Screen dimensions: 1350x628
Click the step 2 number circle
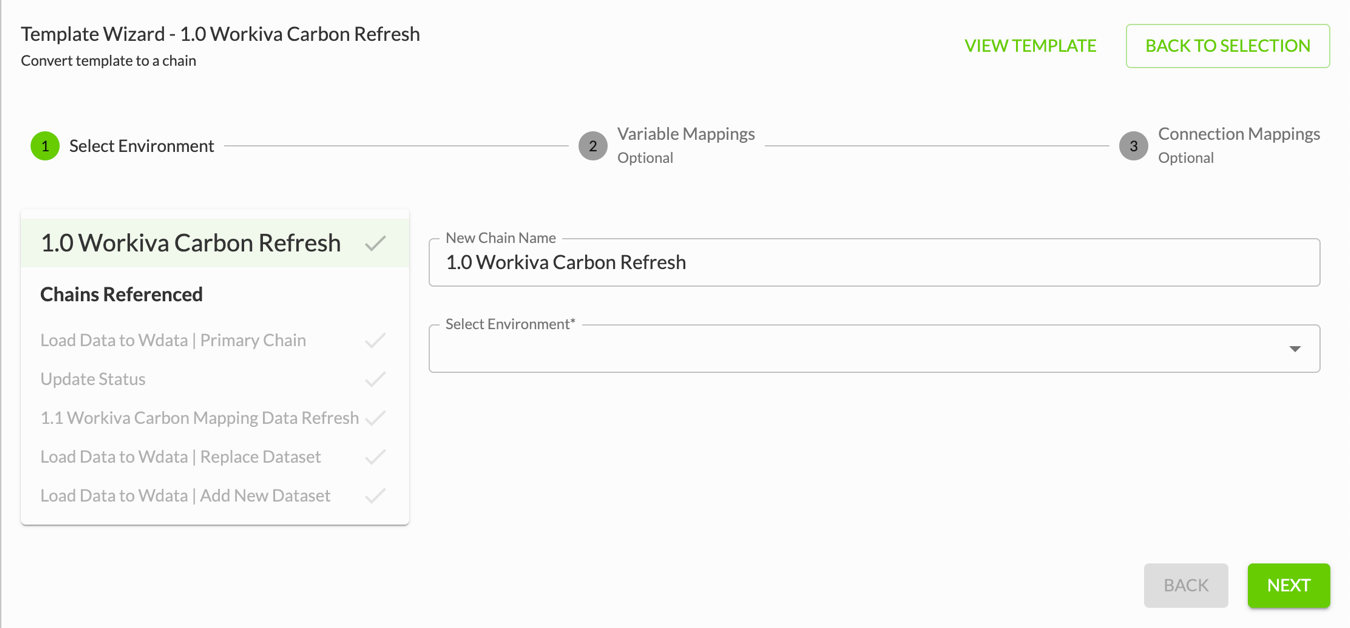[x=593, y=146]
